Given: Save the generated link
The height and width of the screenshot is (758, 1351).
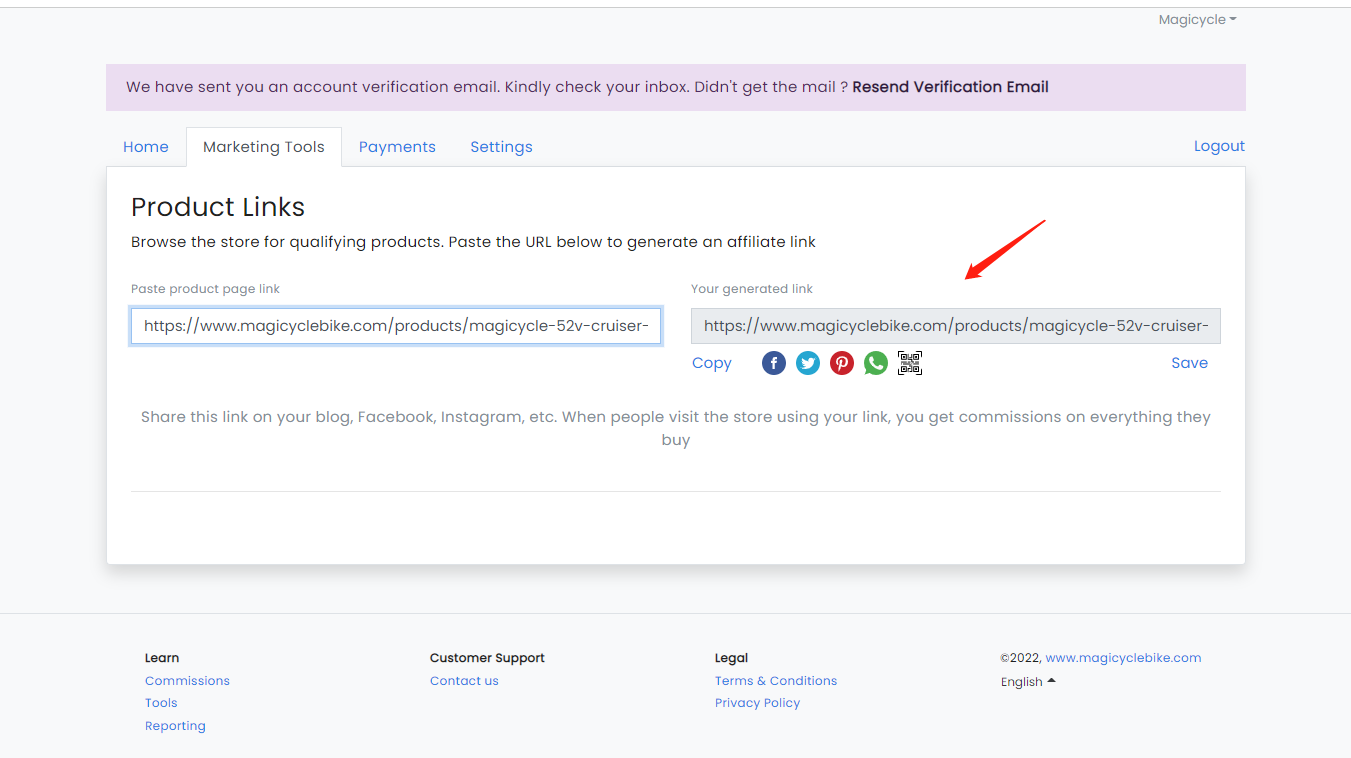Looking at the screenshot, I should [1189, 363].
